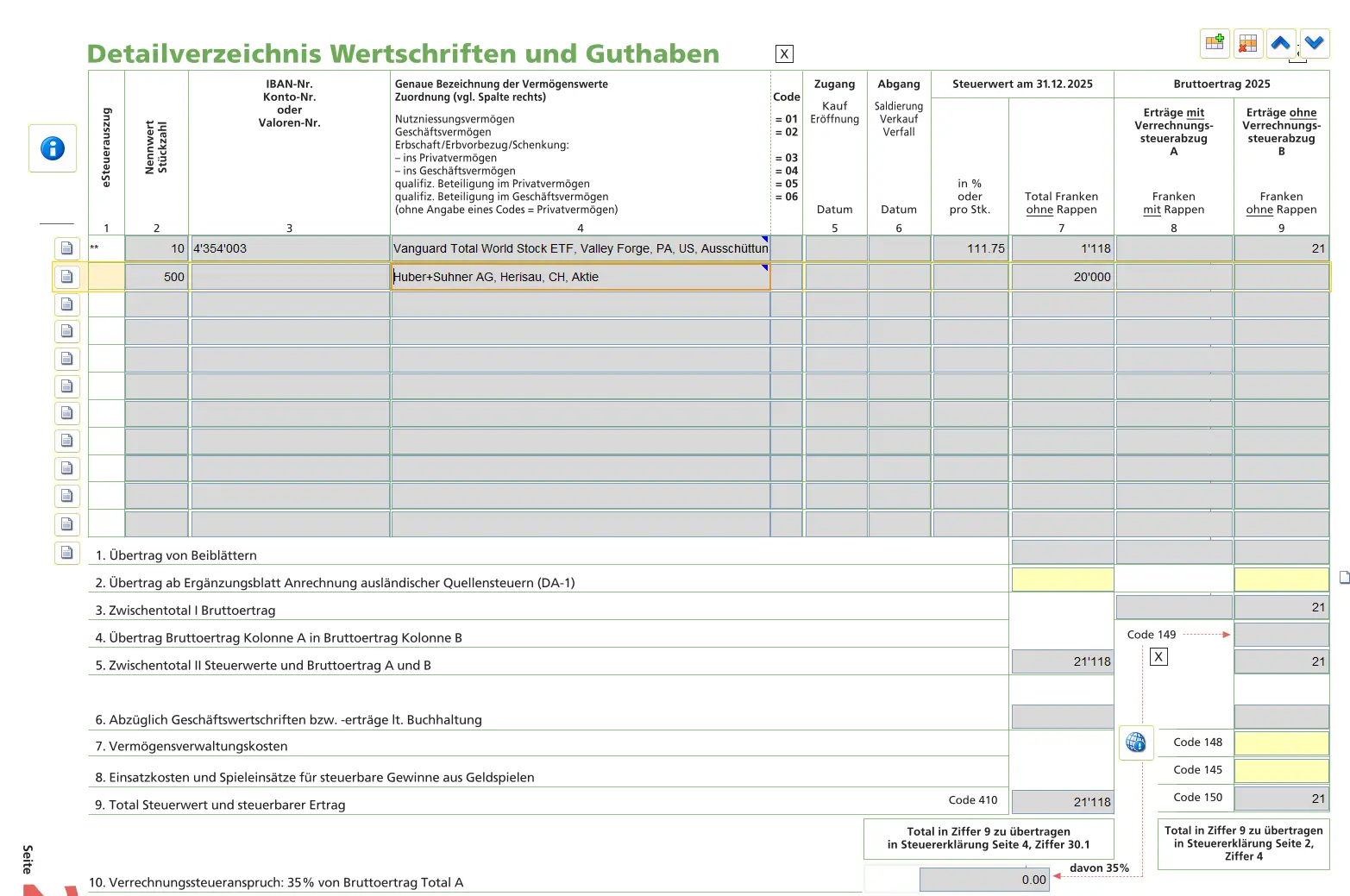Screen dimensions: 1350x896
Task: Open the Code column dropdown on the Vanguard row
Action: 786,248
